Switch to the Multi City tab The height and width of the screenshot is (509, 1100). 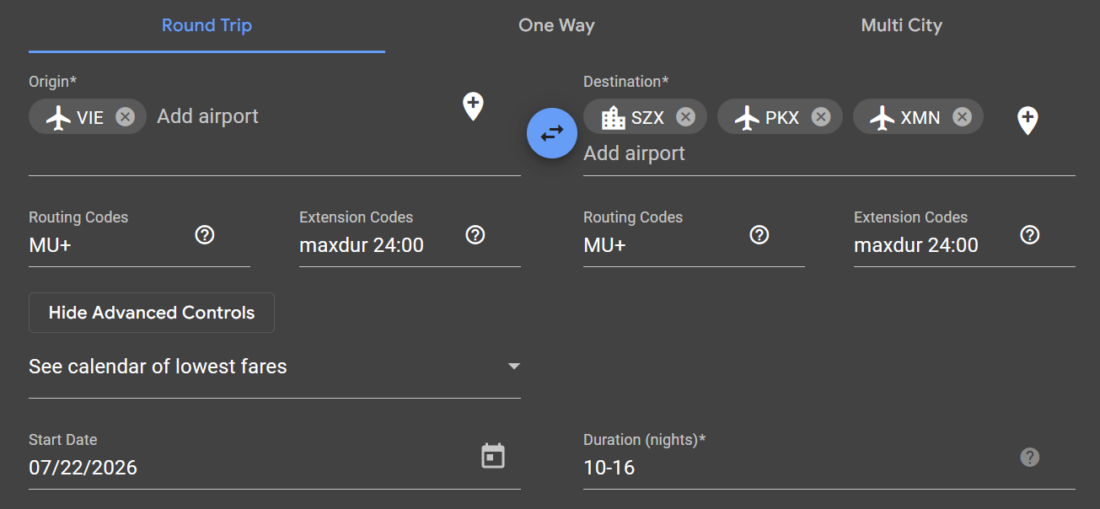901,26
